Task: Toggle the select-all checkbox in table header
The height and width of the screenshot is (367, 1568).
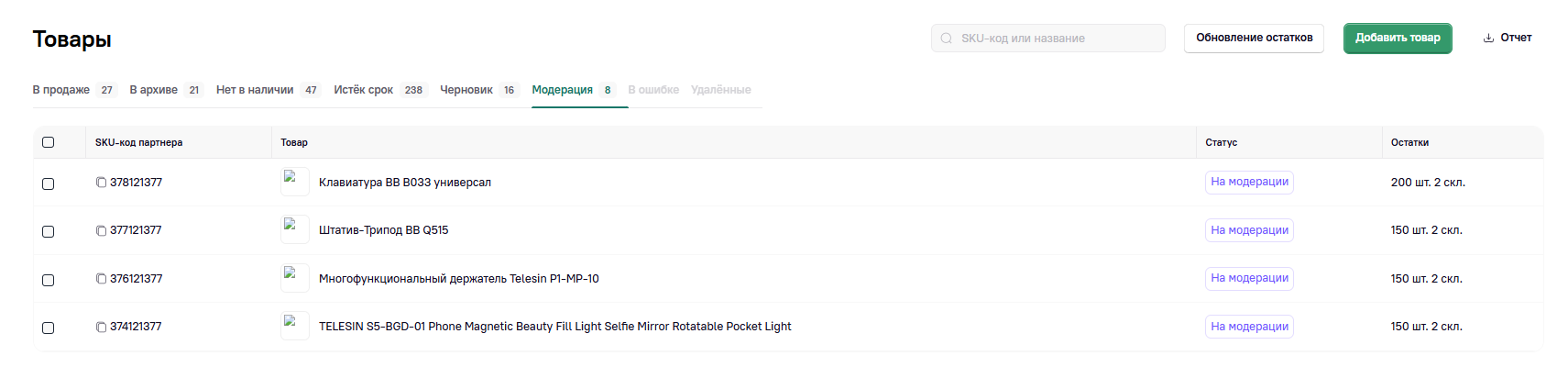Action: 49,142
